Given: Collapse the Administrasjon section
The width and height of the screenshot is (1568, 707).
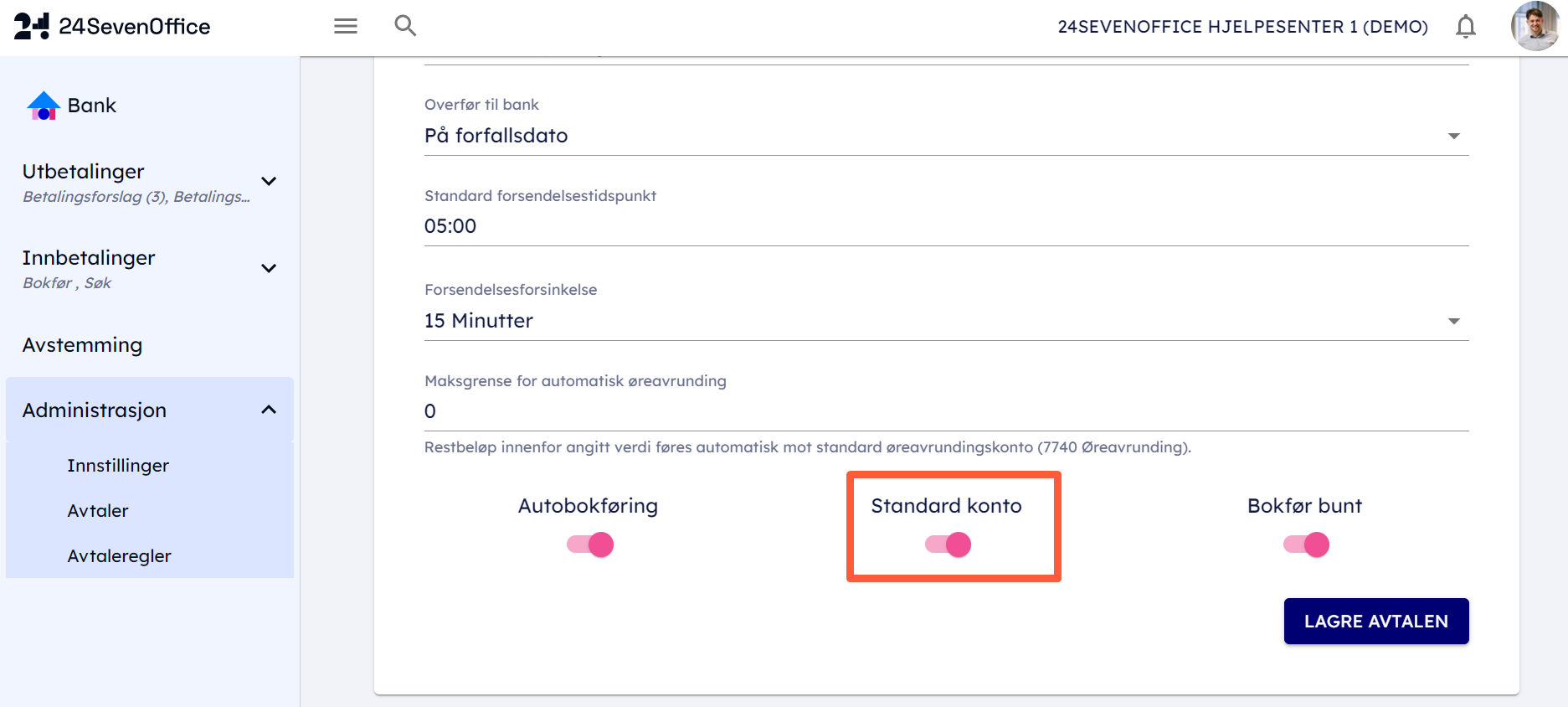Looking at the screenshot, I should click(x=269, y=410).
